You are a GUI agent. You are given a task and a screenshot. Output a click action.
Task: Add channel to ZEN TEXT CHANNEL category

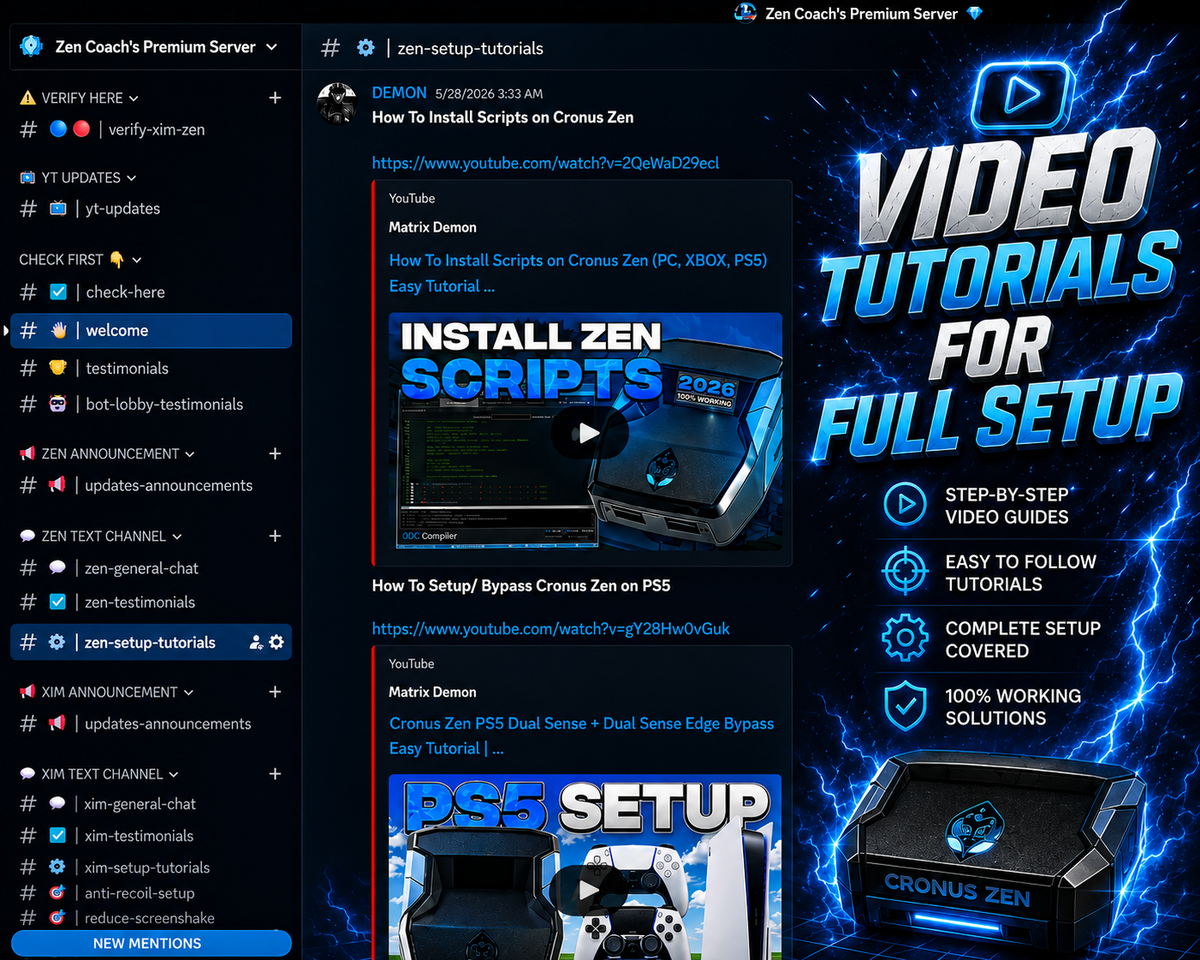tap(275, 536)
